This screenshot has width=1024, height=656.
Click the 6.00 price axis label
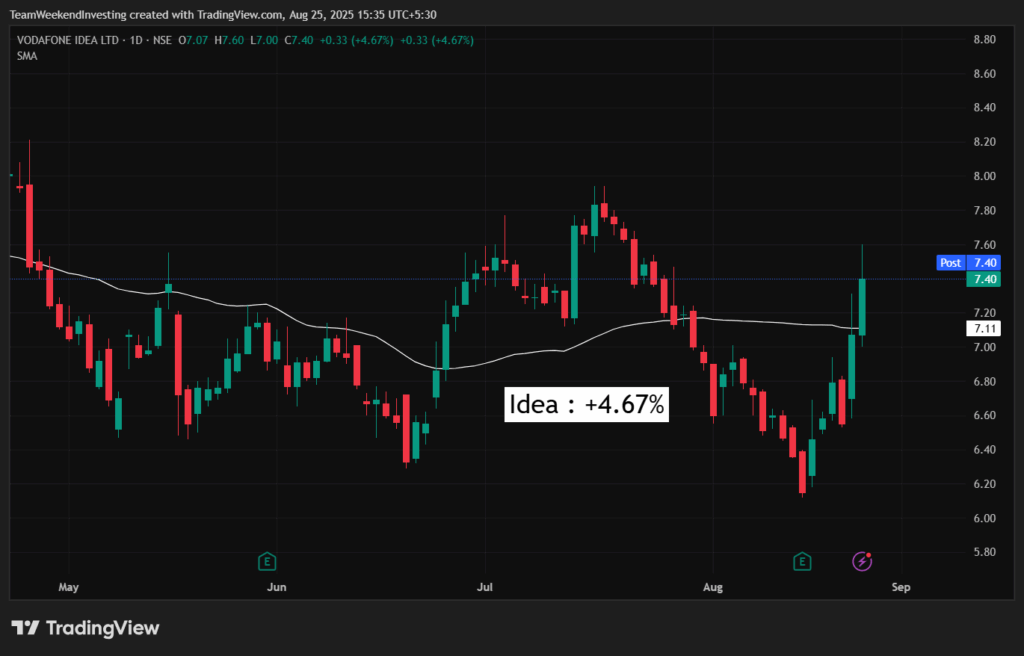(x=984, y=518)
